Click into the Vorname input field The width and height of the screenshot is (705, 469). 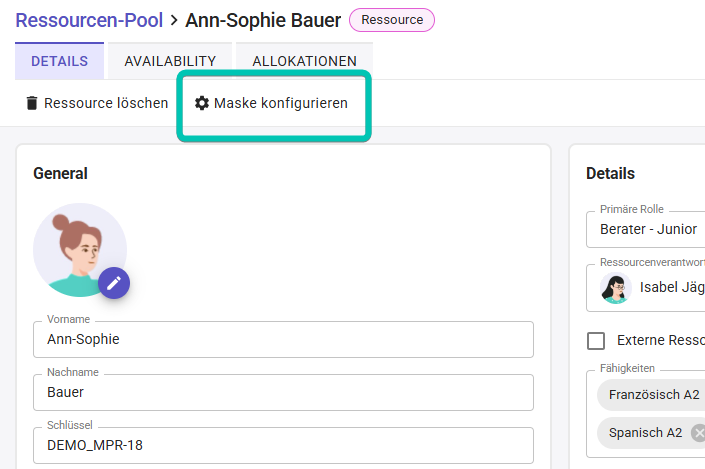click(283, 339)
